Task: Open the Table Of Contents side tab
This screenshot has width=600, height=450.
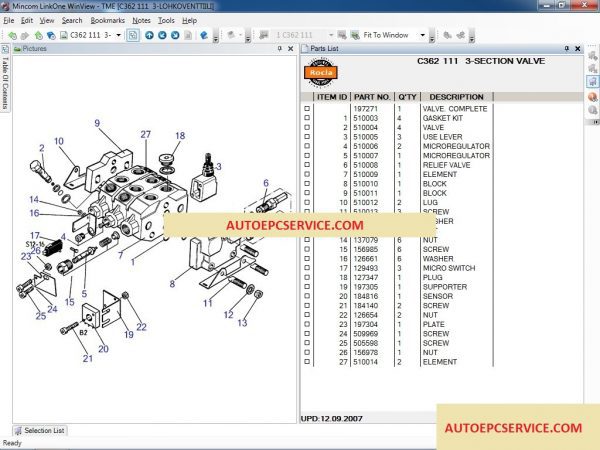Action: click(x=5, y=78)
